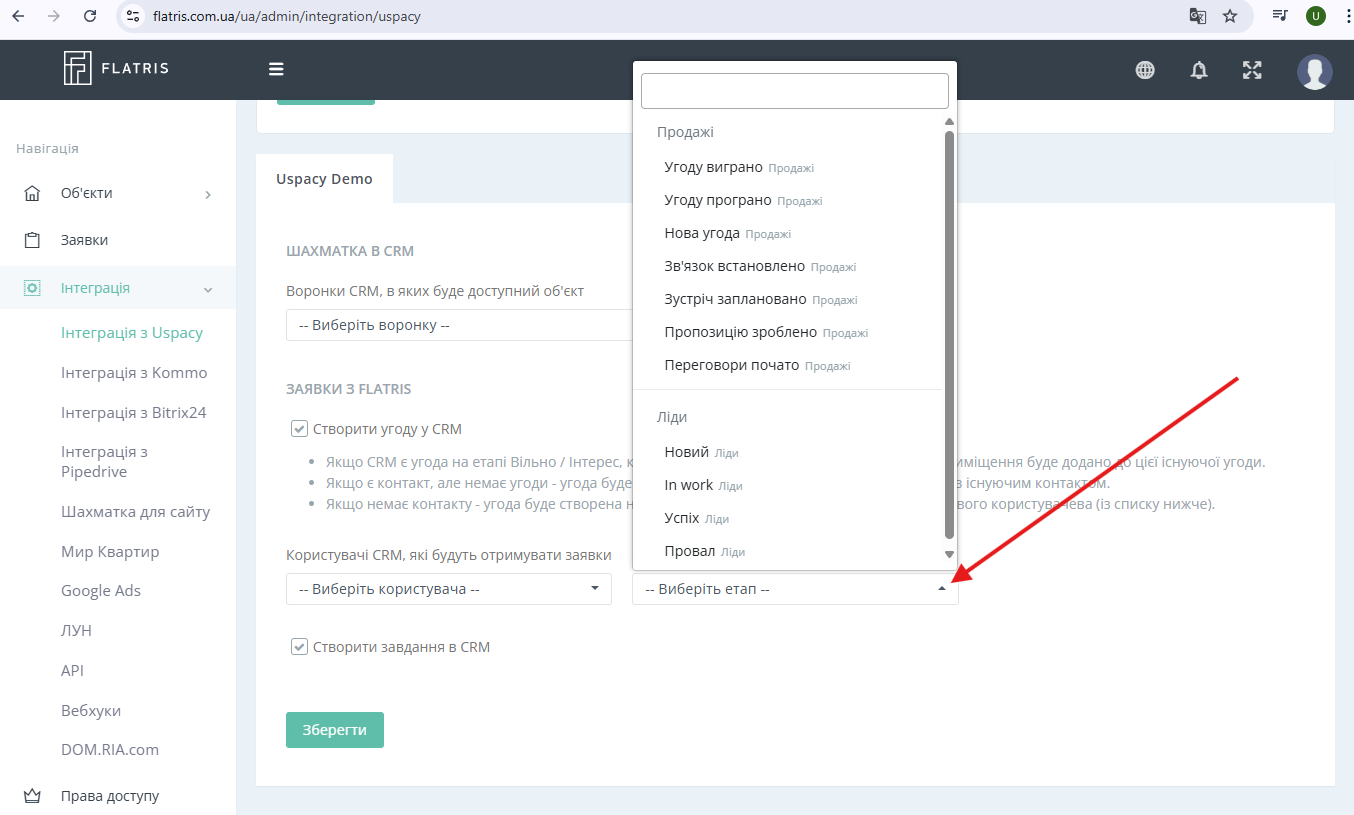Uncheck Створити угоду у CRM checkbox
This screenshot has height=815, width=1354.
(299, 429)
